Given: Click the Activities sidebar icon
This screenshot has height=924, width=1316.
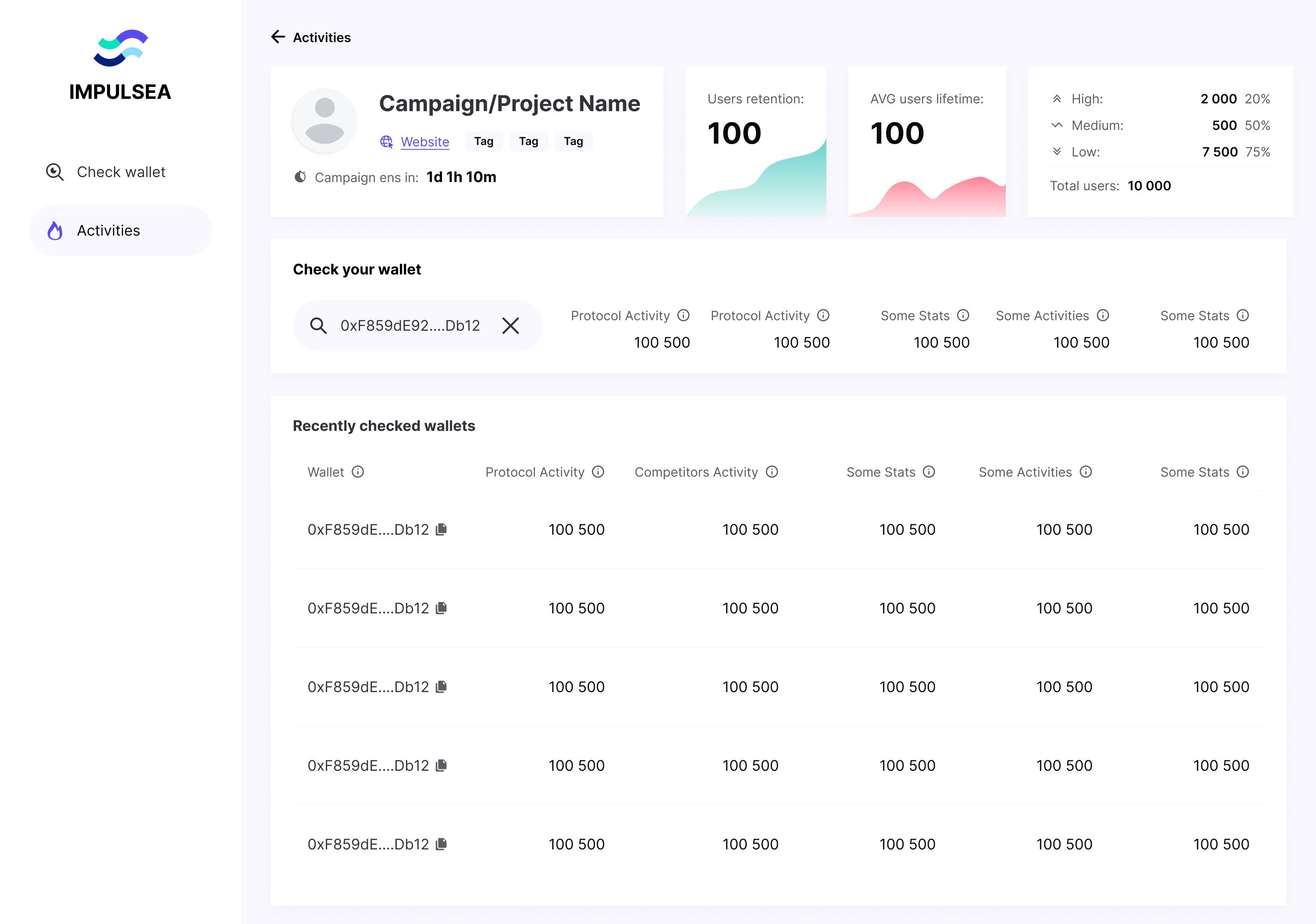Looking at the screenshot, I should [56, 230].
